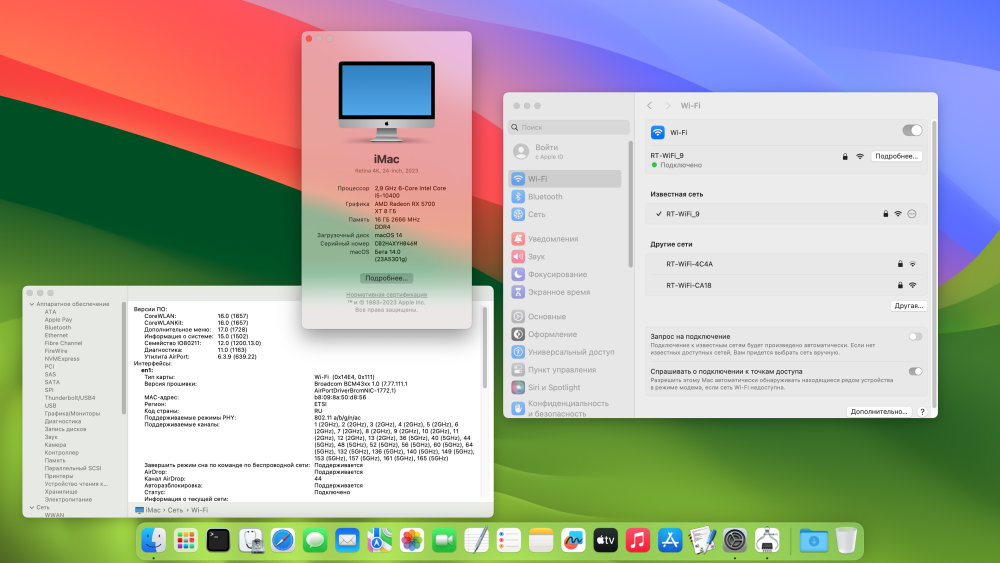Open Основные in Settings sidebar

tap(565, 316)
